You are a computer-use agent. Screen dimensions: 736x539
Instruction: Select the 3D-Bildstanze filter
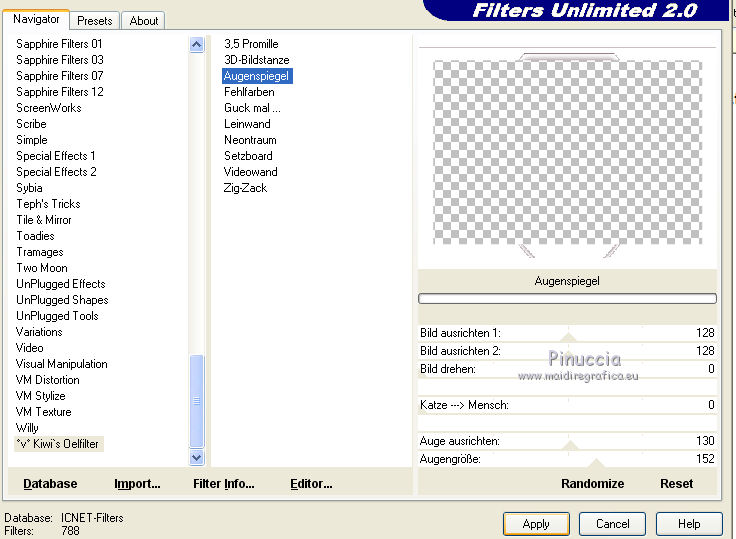(256, 60)
